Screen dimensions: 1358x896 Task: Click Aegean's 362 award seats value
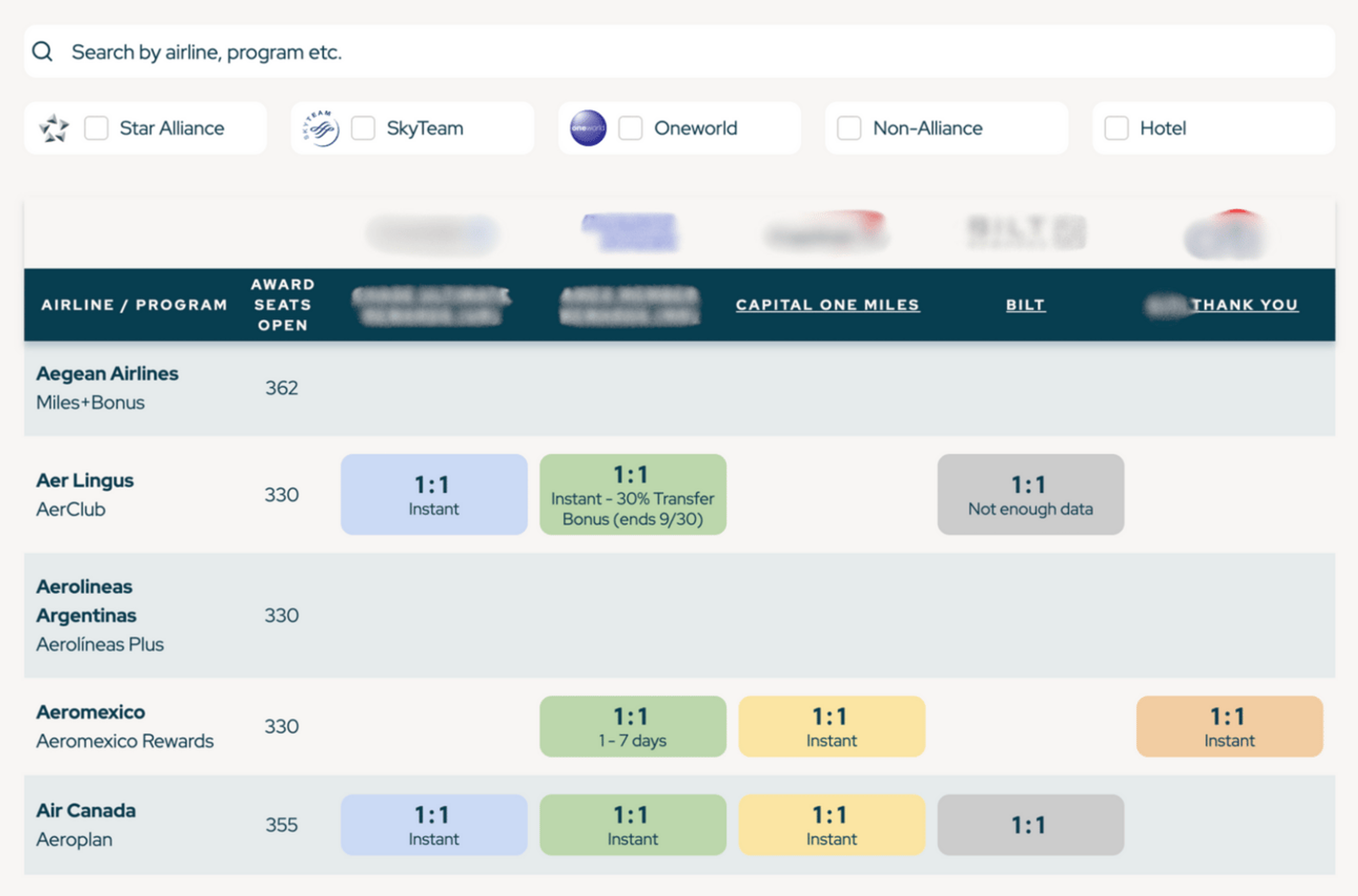point(281,388)
